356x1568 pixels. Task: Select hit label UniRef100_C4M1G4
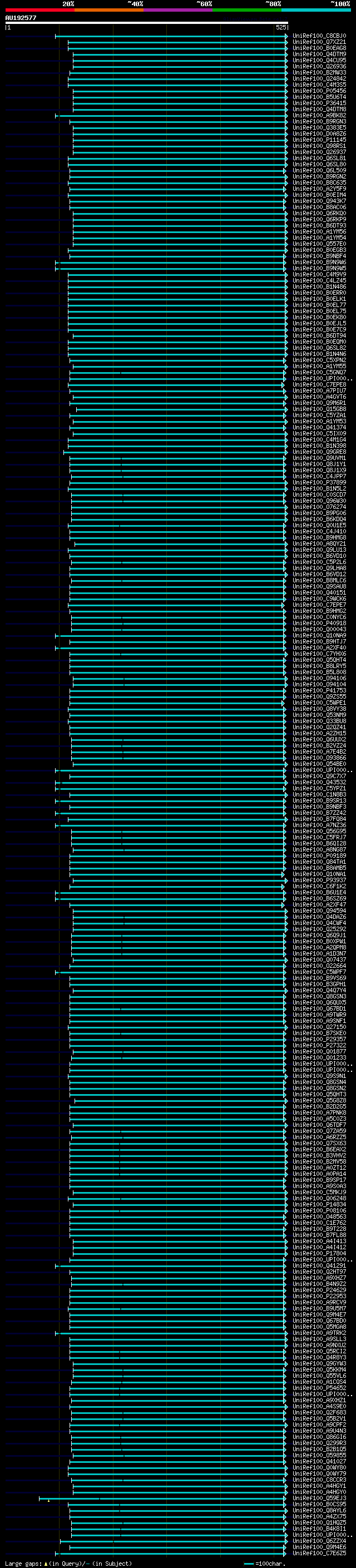pos(319,439)
